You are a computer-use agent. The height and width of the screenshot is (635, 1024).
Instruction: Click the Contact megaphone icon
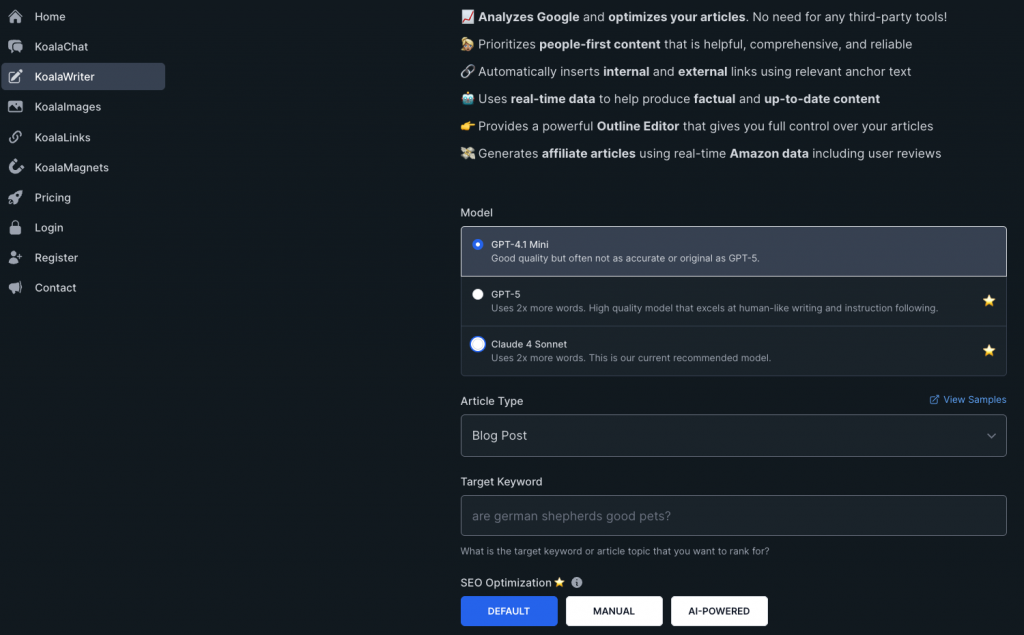pos(15,287)
